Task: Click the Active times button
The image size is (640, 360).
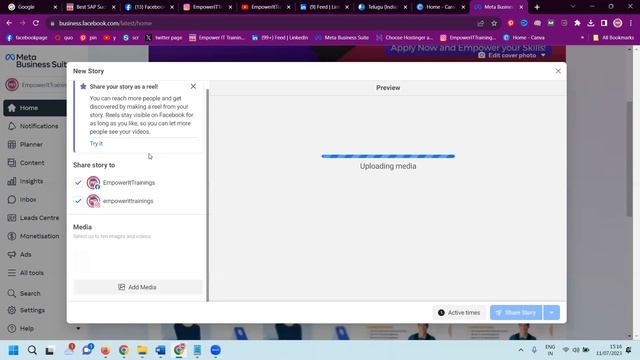Action: coord(459,313)
